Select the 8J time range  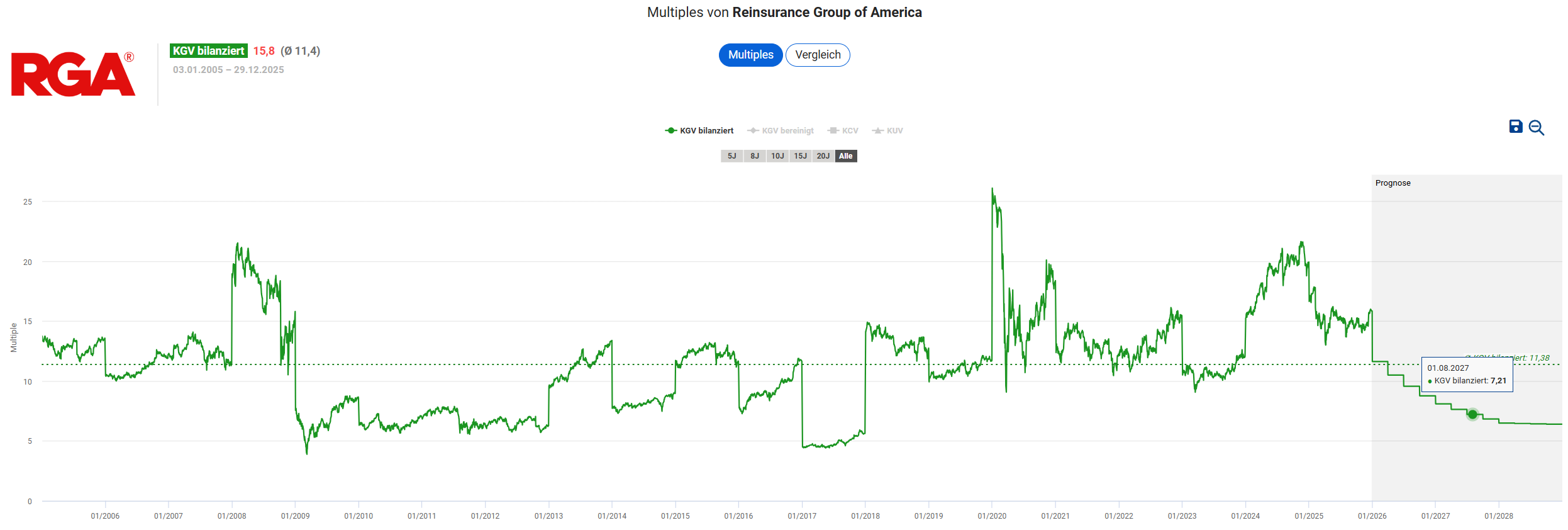tap(754, 156)
